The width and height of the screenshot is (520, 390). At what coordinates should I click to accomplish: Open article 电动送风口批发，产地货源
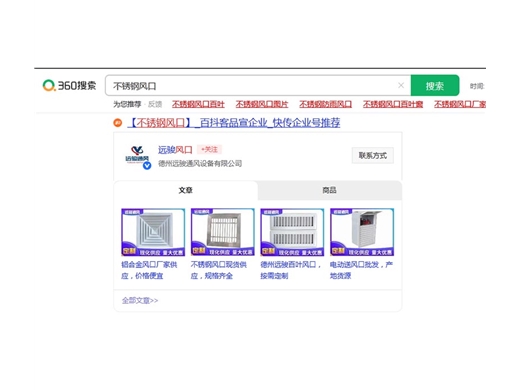[361, 270]
